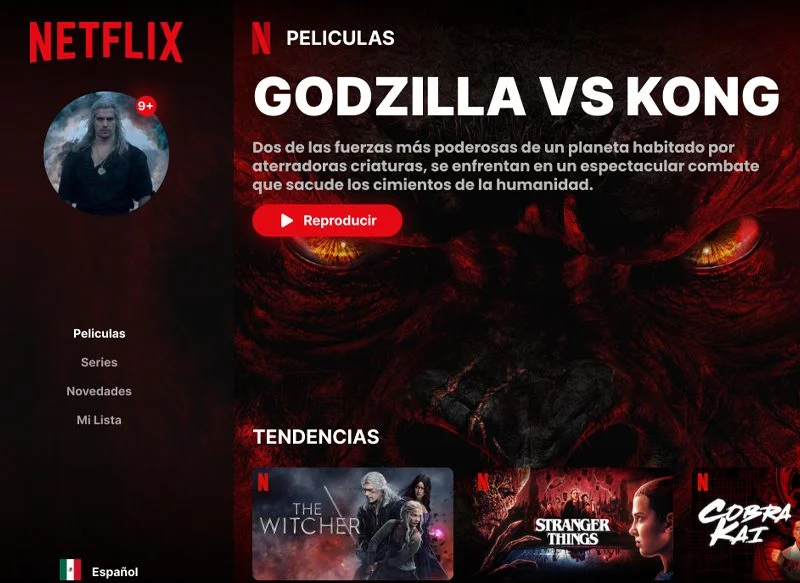800x583 pixels.
Task: Open the 9+ notifications badge
Action: point(145,106)
